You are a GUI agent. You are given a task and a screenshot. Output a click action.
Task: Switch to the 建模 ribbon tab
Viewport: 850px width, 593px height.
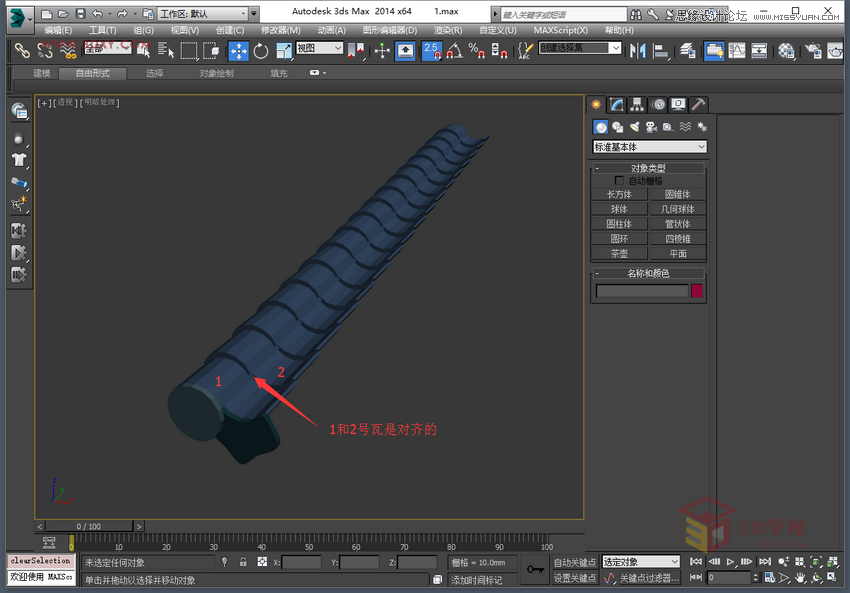[40, 72]
